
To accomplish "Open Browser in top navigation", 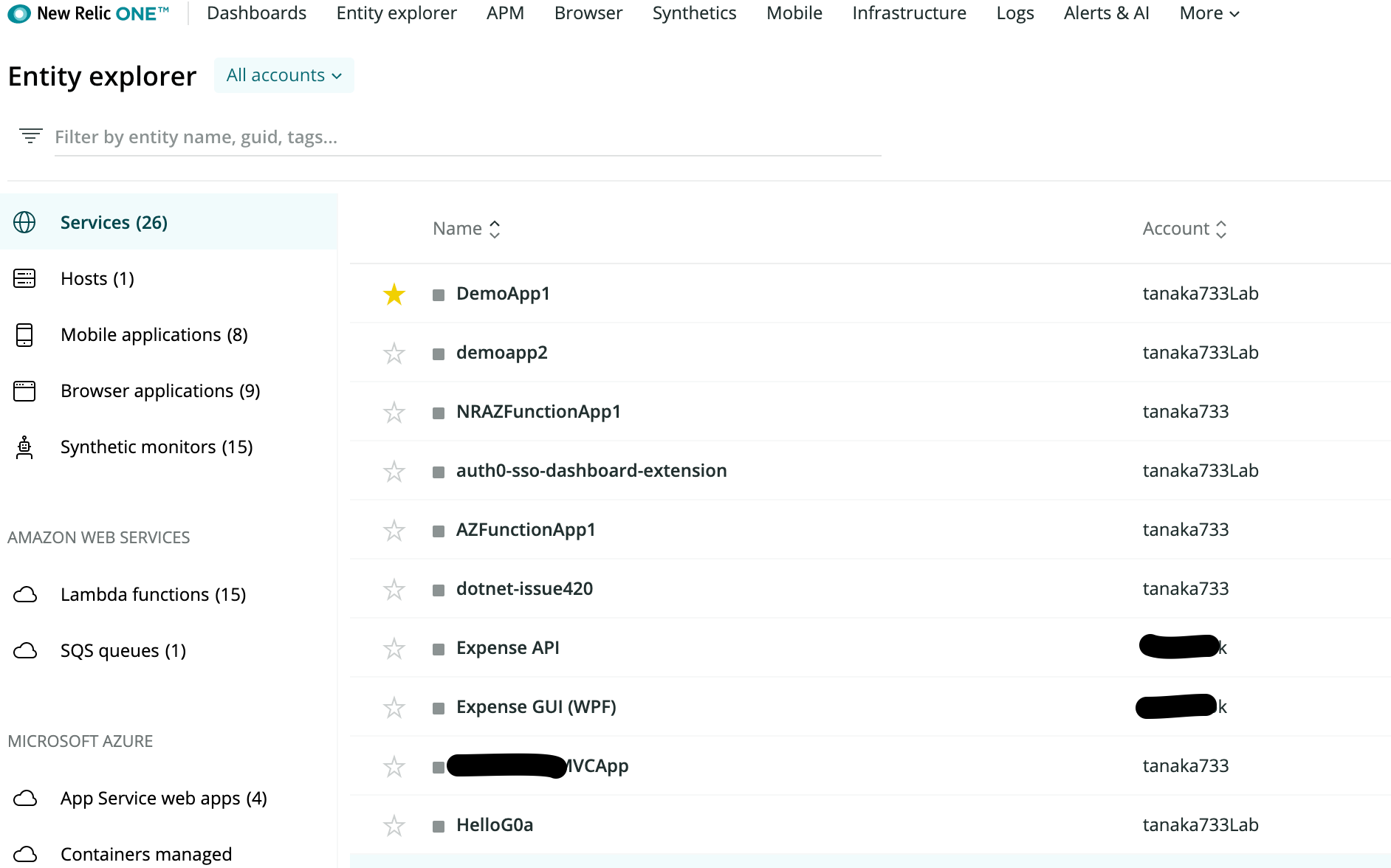I will pyautogui.click(x=588, y=13).
